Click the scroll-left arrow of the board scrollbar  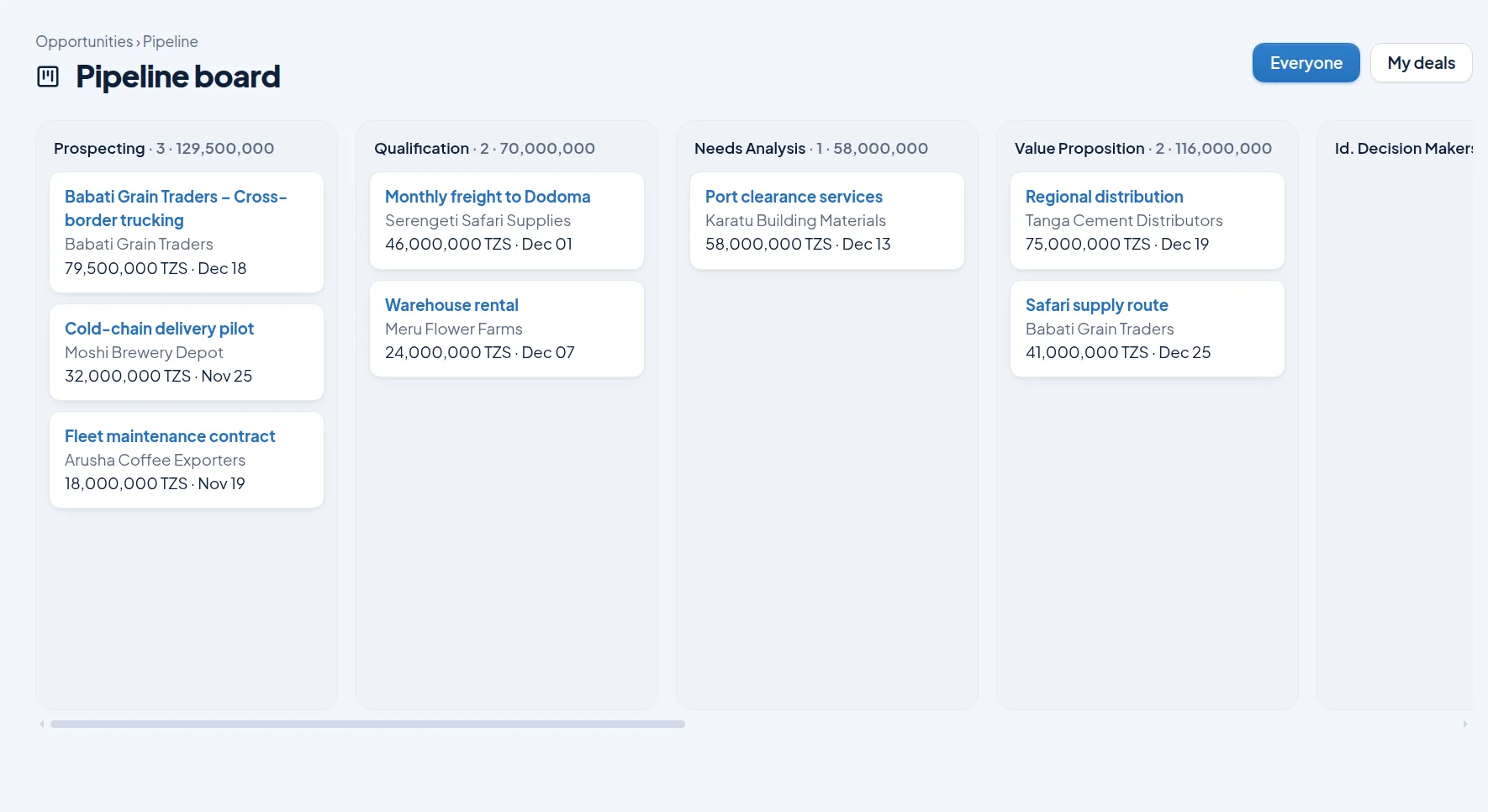coord(41,724)
